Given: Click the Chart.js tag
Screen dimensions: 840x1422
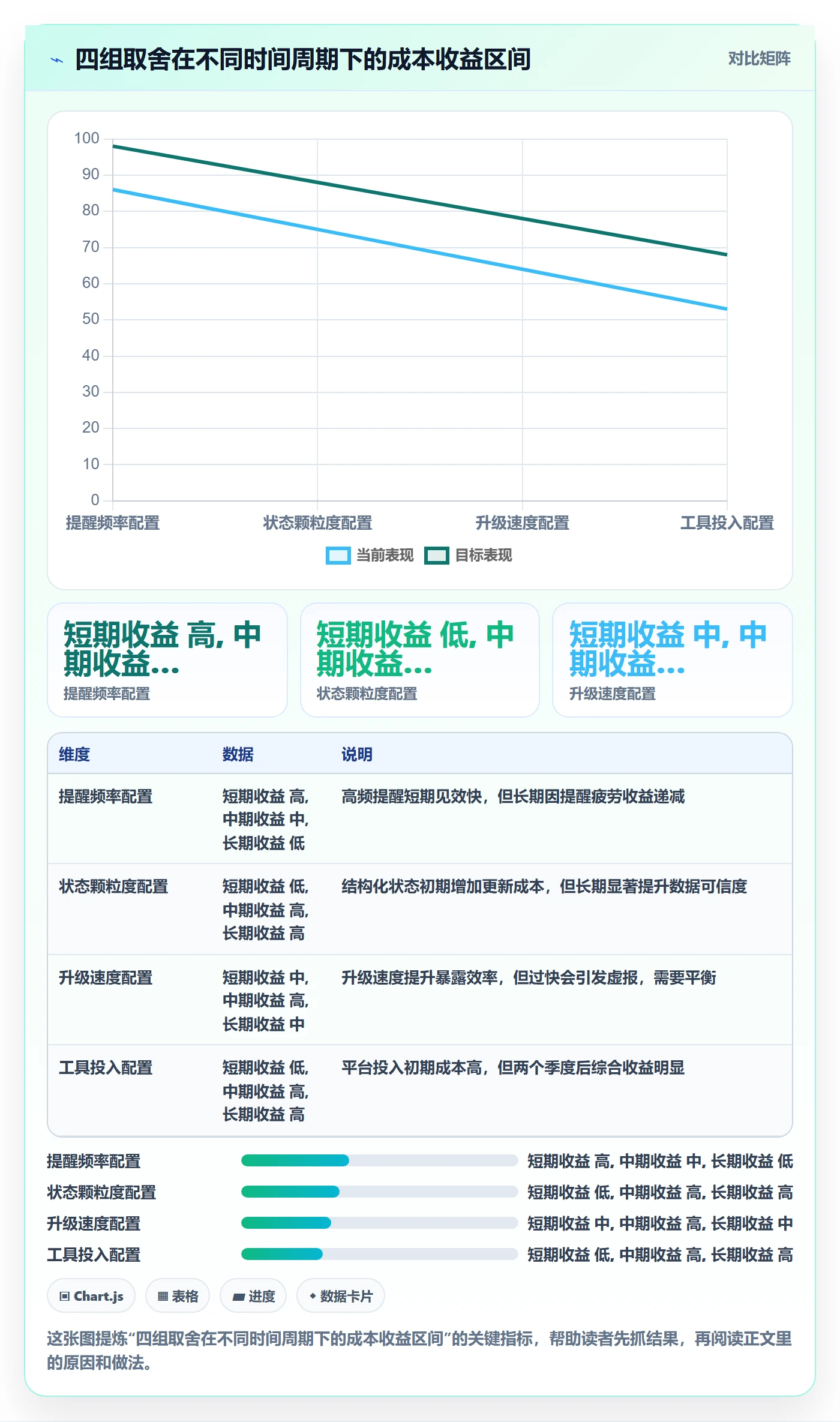Looking at the screenshot, I should coord(91,1296).
